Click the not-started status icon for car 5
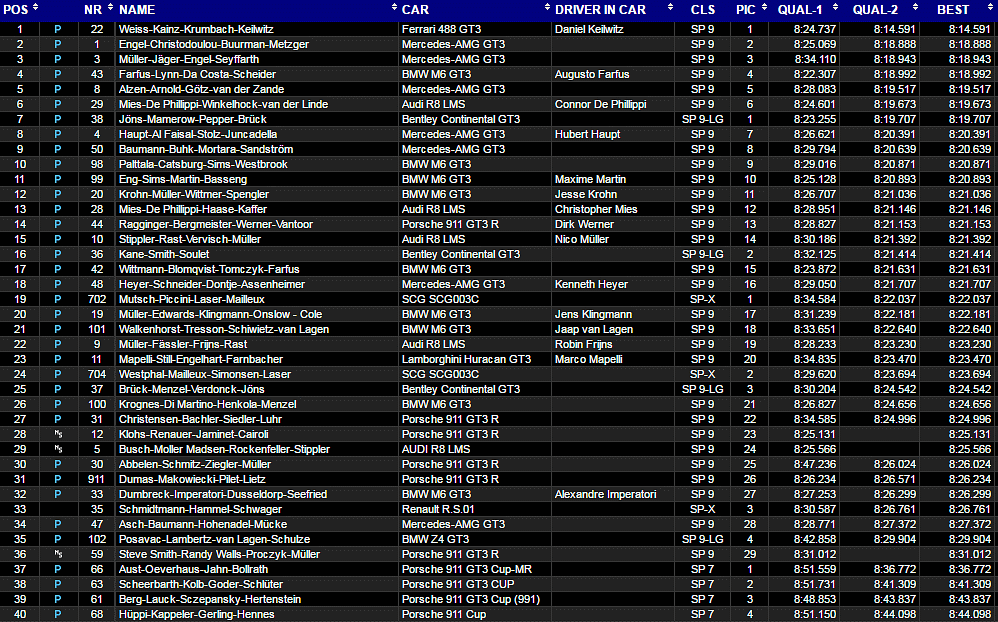998x622 pixels. pyautogui.click(x=58, y=449)
